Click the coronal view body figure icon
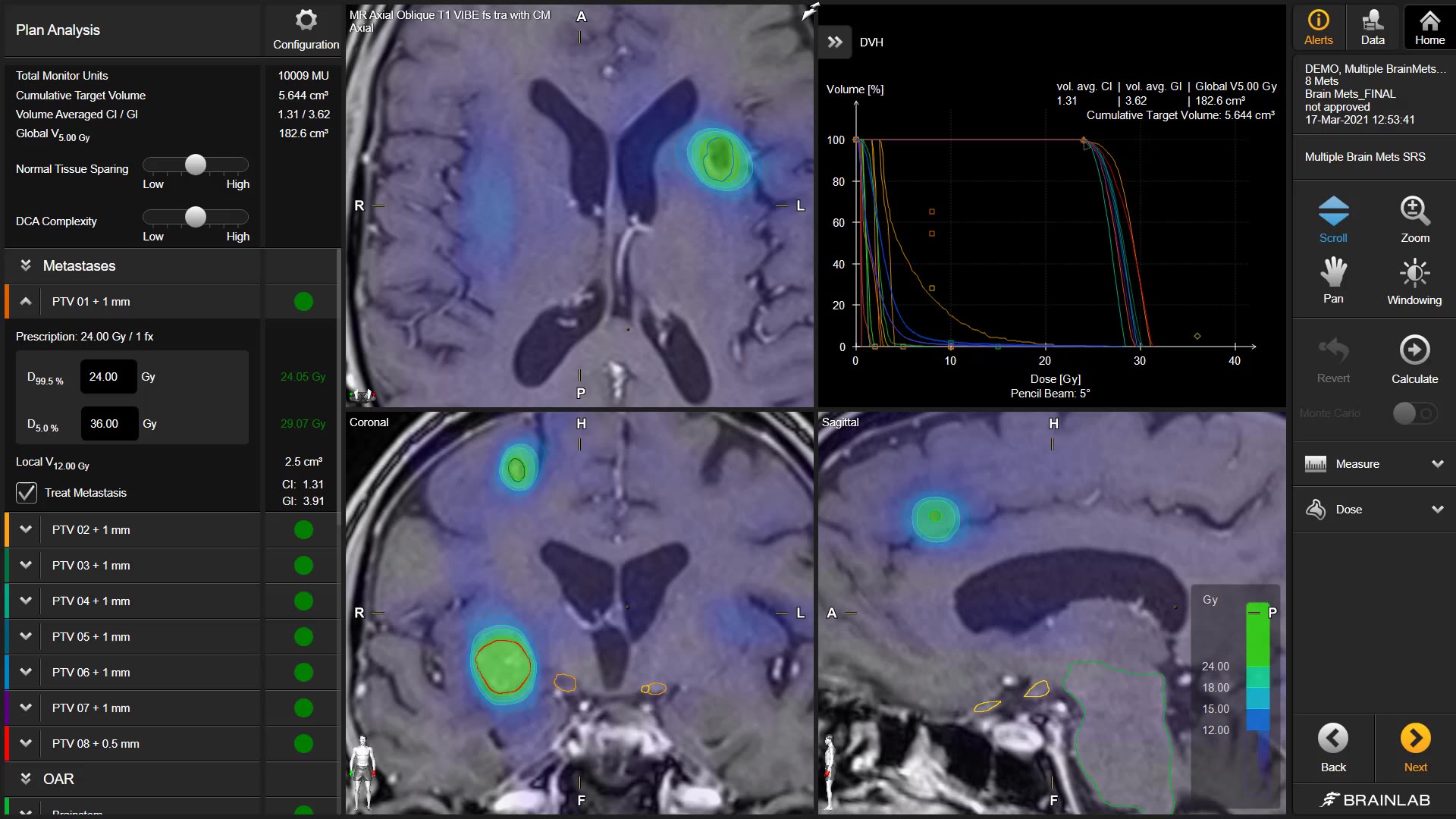Viewport: 1456px width, 819px height. click(363, 771)
